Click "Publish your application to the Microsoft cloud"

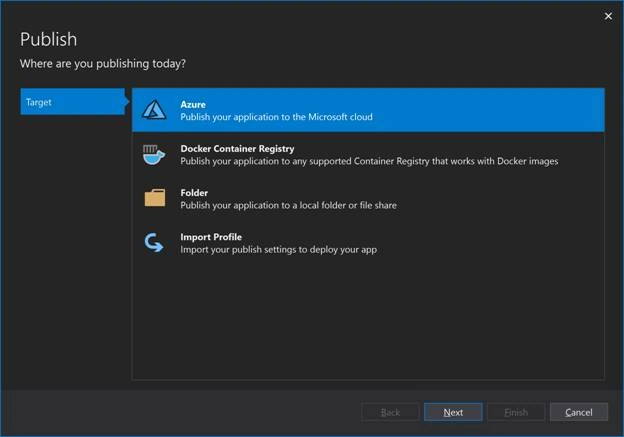277,117
